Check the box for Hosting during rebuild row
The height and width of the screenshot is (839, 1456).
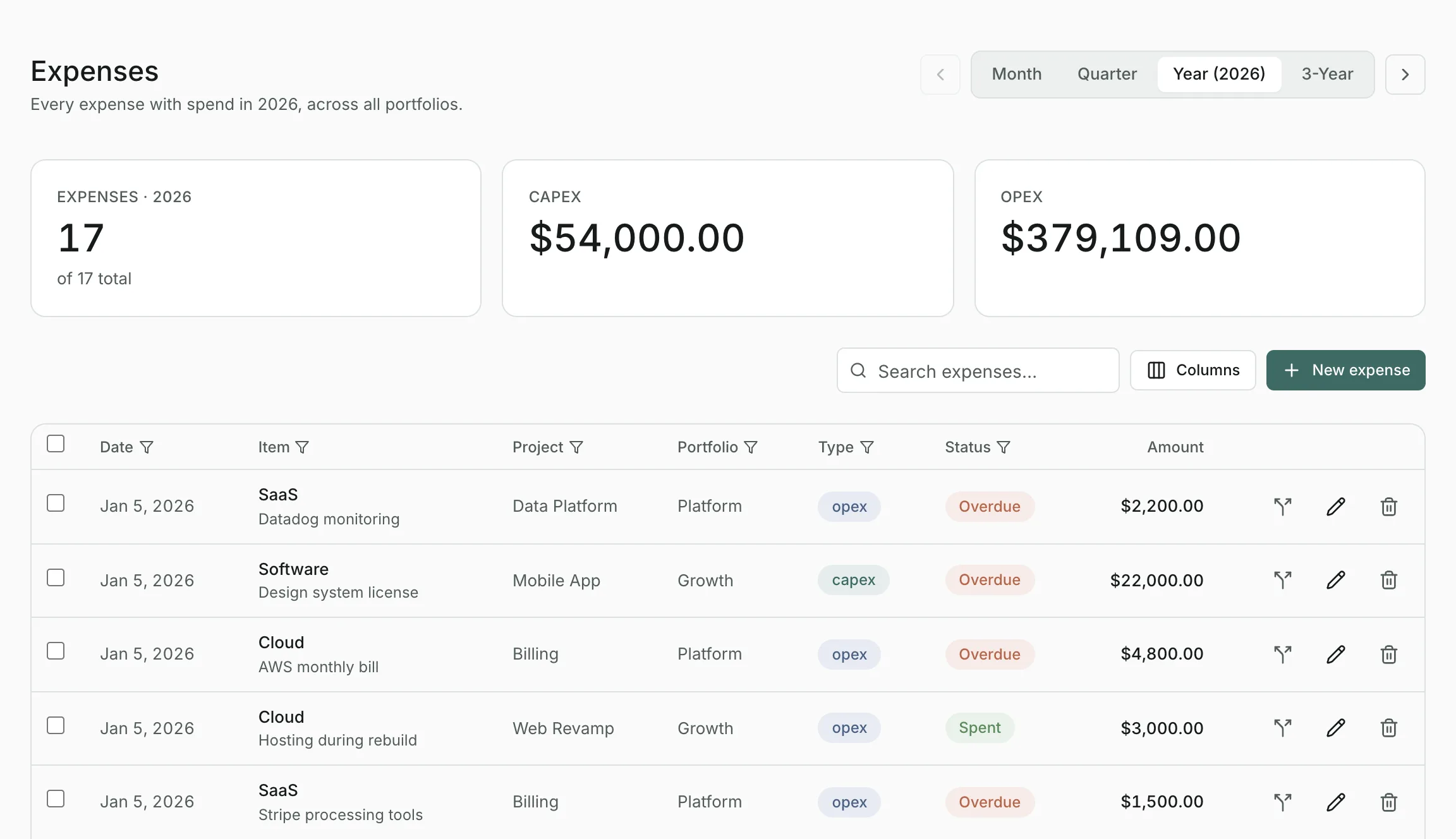click(56, 725)
